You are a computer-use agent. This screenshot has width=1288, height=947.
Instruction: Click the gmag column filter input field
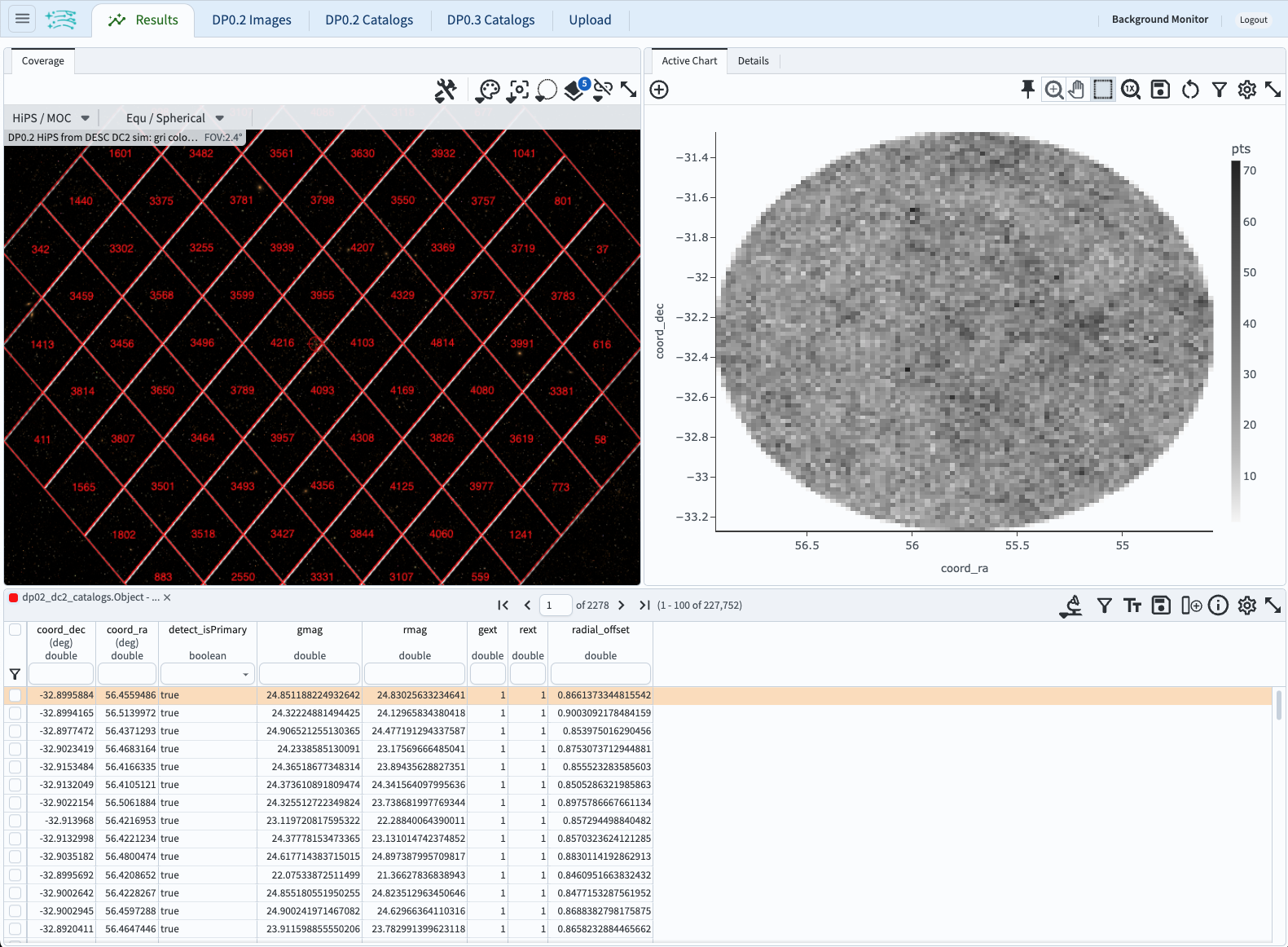[310, 674]
